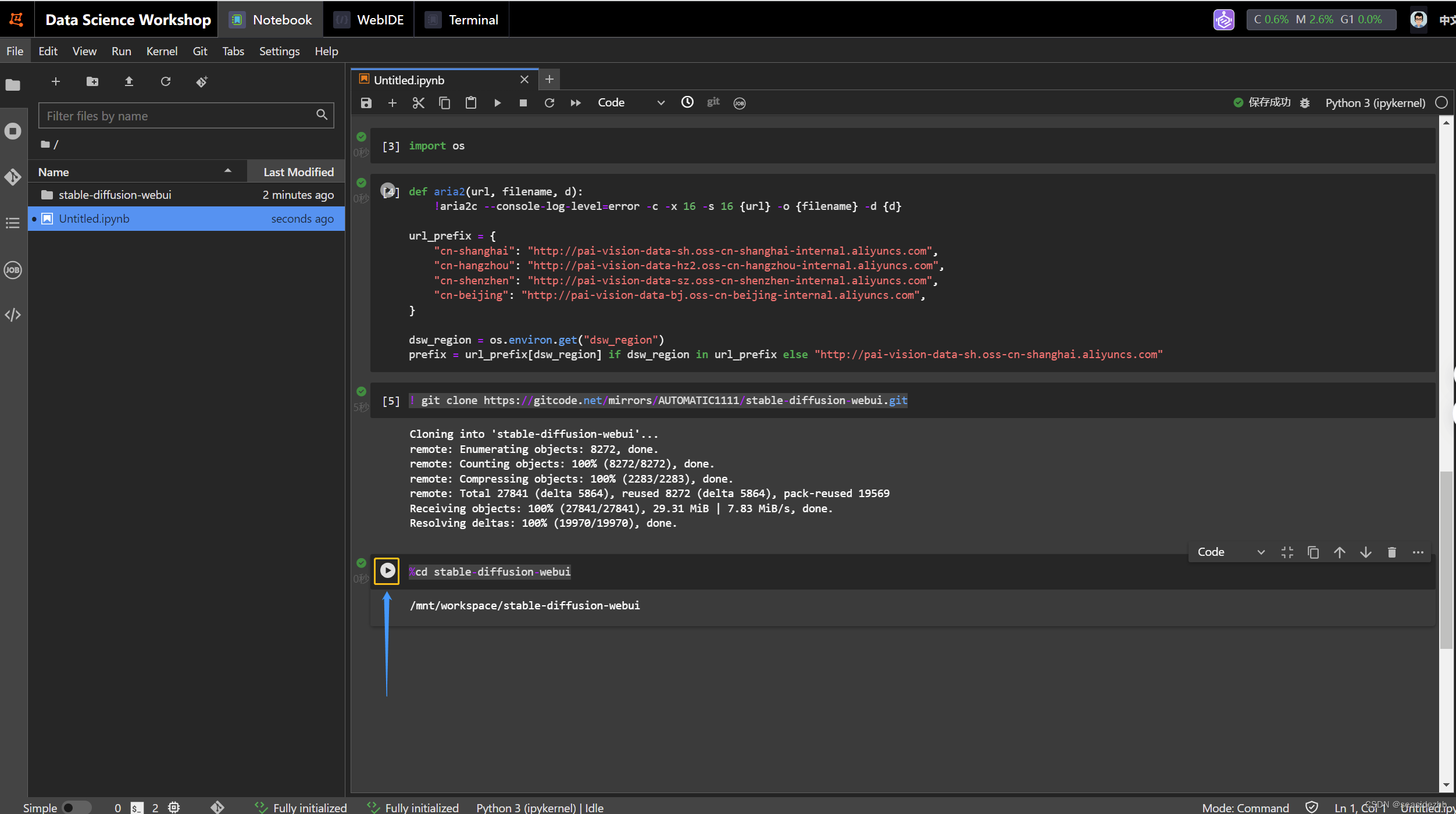Viewport: 1456px width, 814px height.
Task: Create a new folder in file browser
Action: (x=92, y=81)
